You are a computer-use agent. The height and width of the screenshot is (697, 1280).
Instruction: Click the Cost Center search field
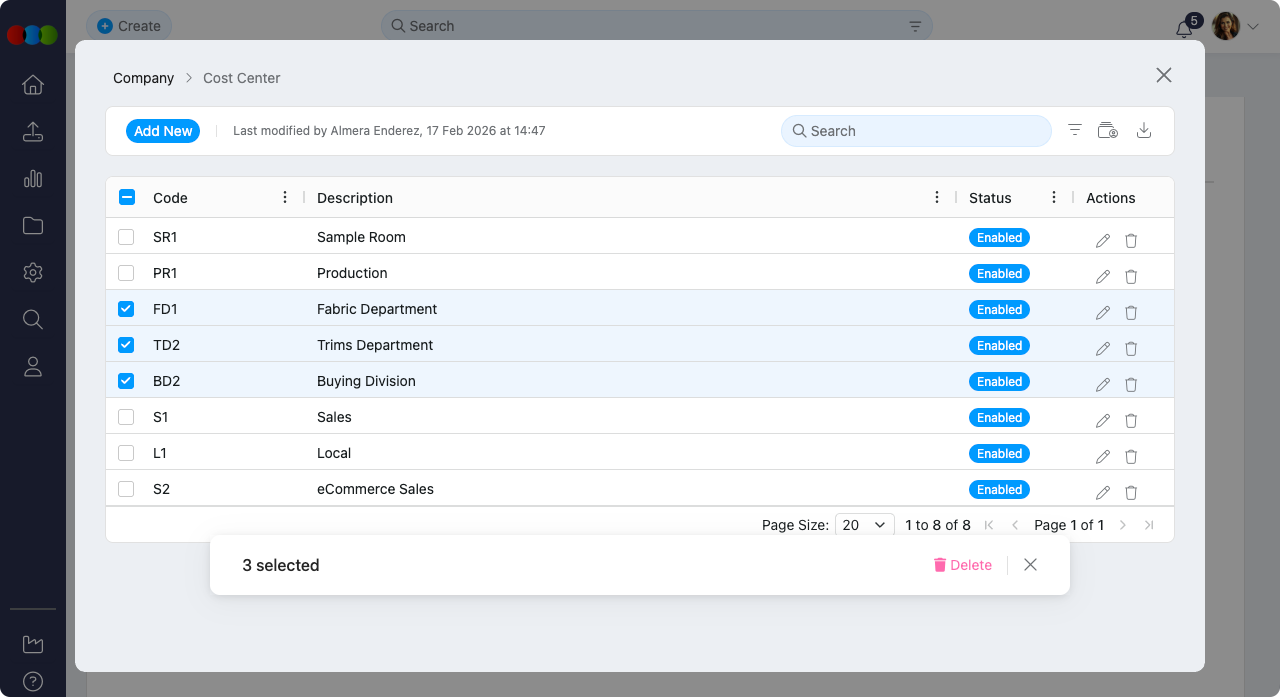click(x=915, y=131)
